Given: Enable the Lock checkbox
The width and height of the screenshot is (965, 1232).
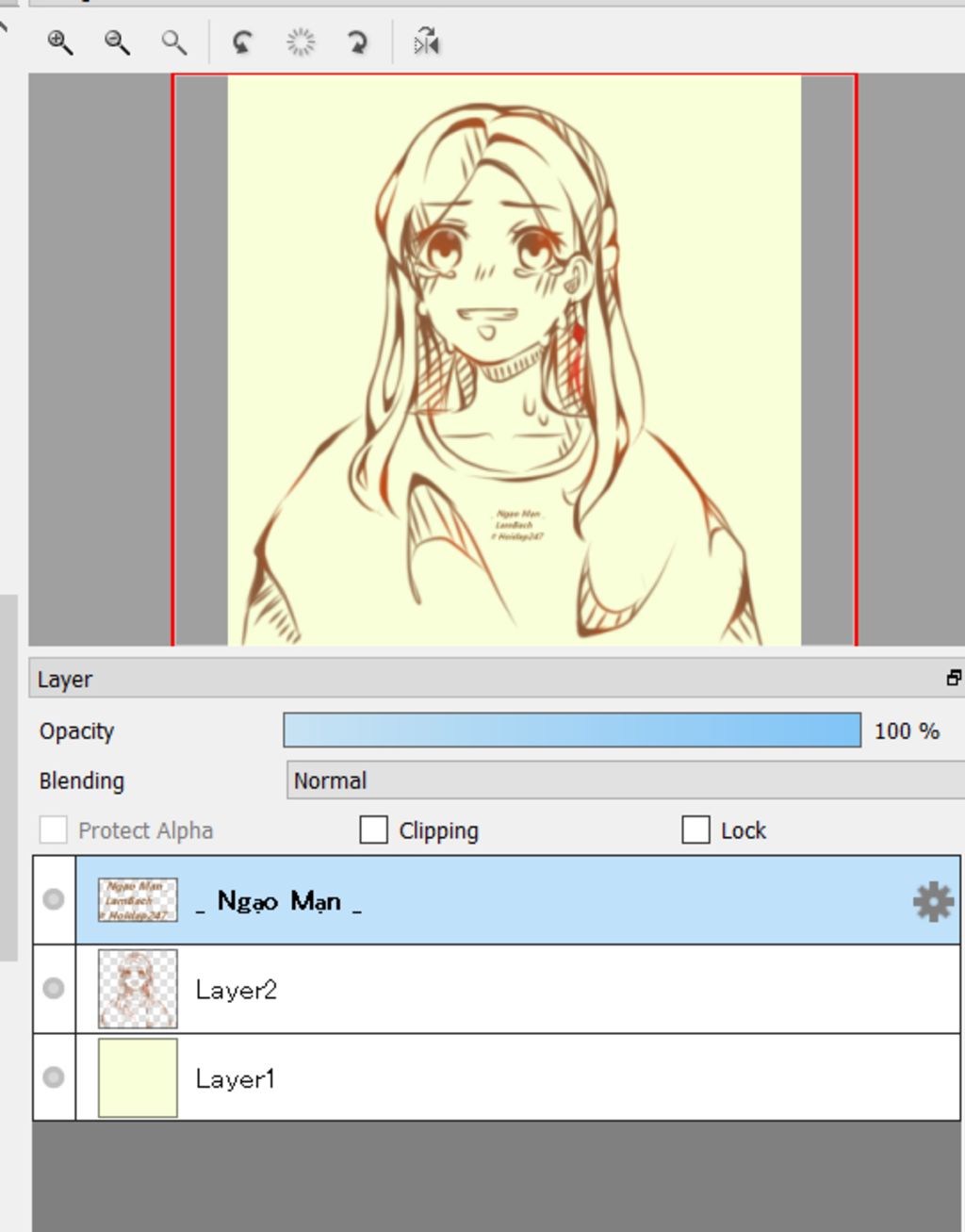Looking at the screenshot, I should 695,830.
